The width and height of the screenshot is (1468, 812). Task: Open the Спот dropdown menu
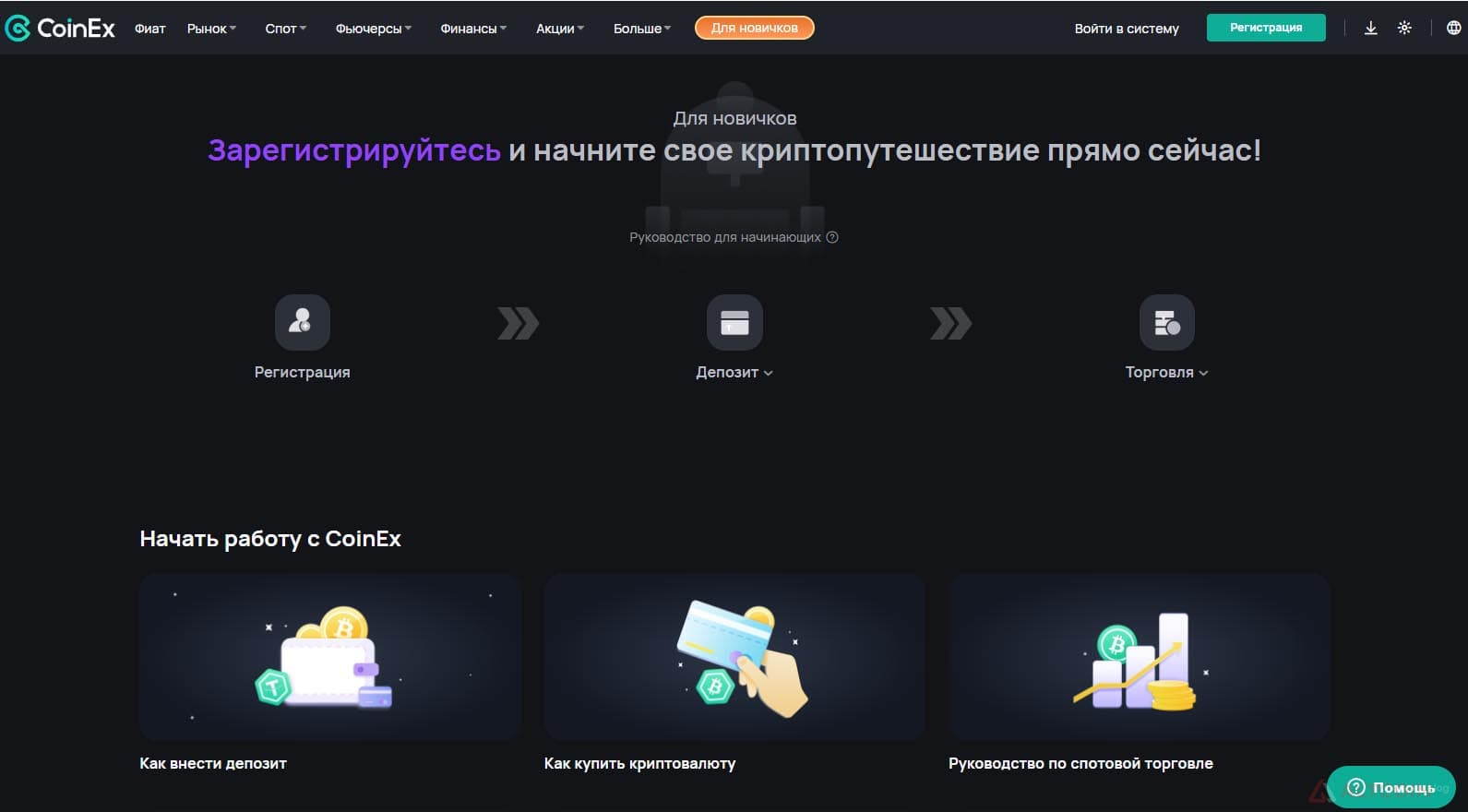285,29
